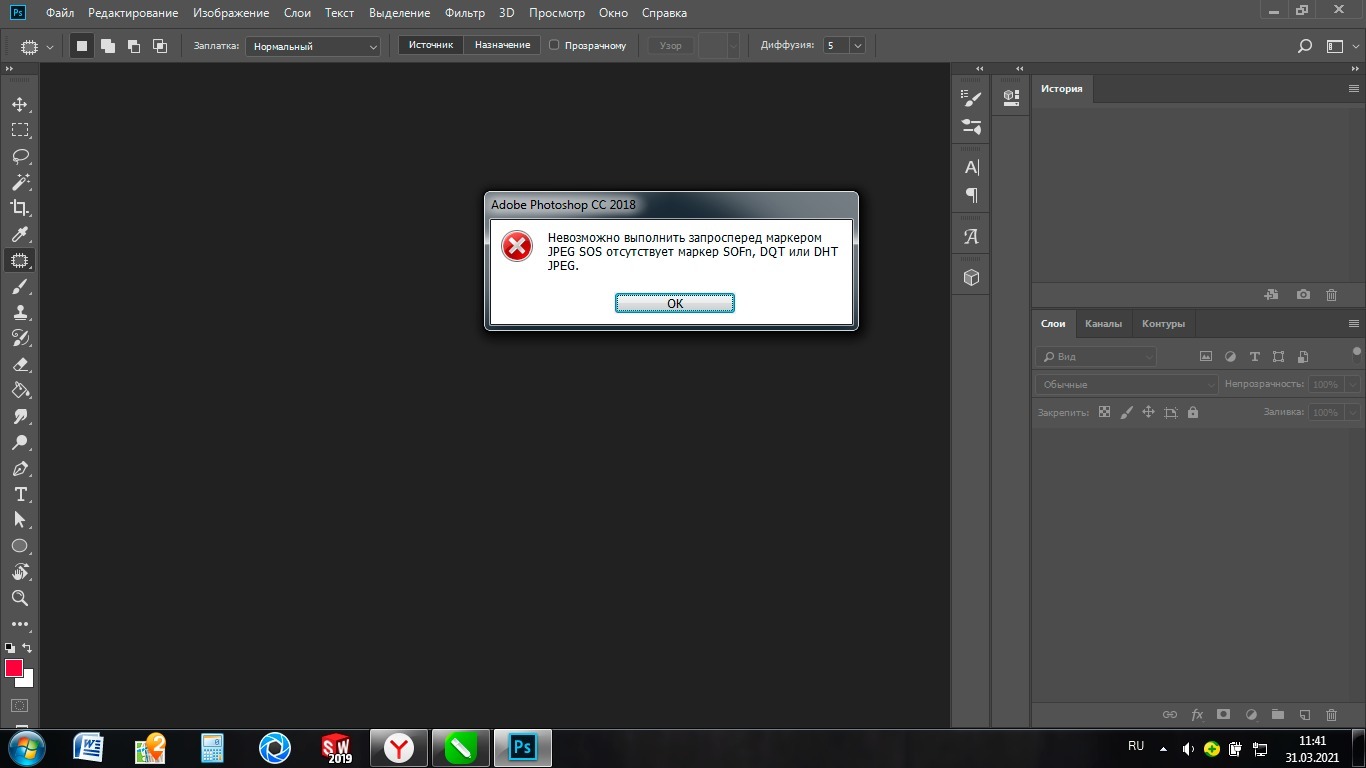Select the Ellipse shape tool
Image resolution: width=1366 pixels, height=768 pixels.
[20, 546]
